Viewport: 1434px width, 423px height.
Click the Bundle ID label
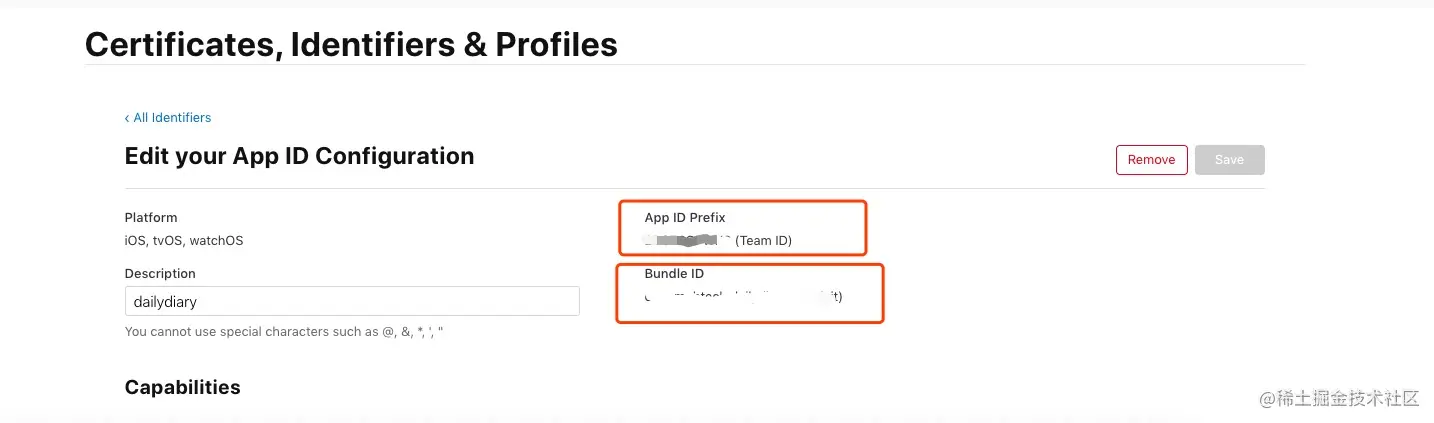click(x=667, y=273)
